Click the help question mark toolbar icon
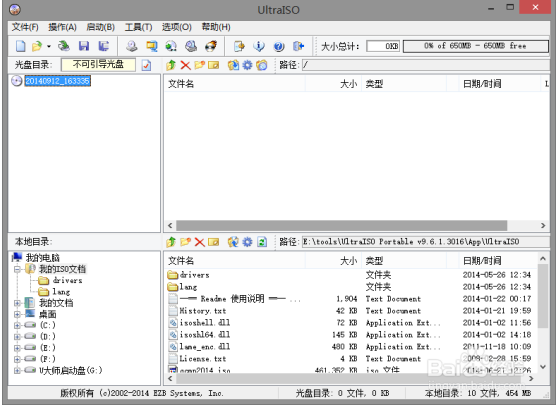 pos(279,46)
